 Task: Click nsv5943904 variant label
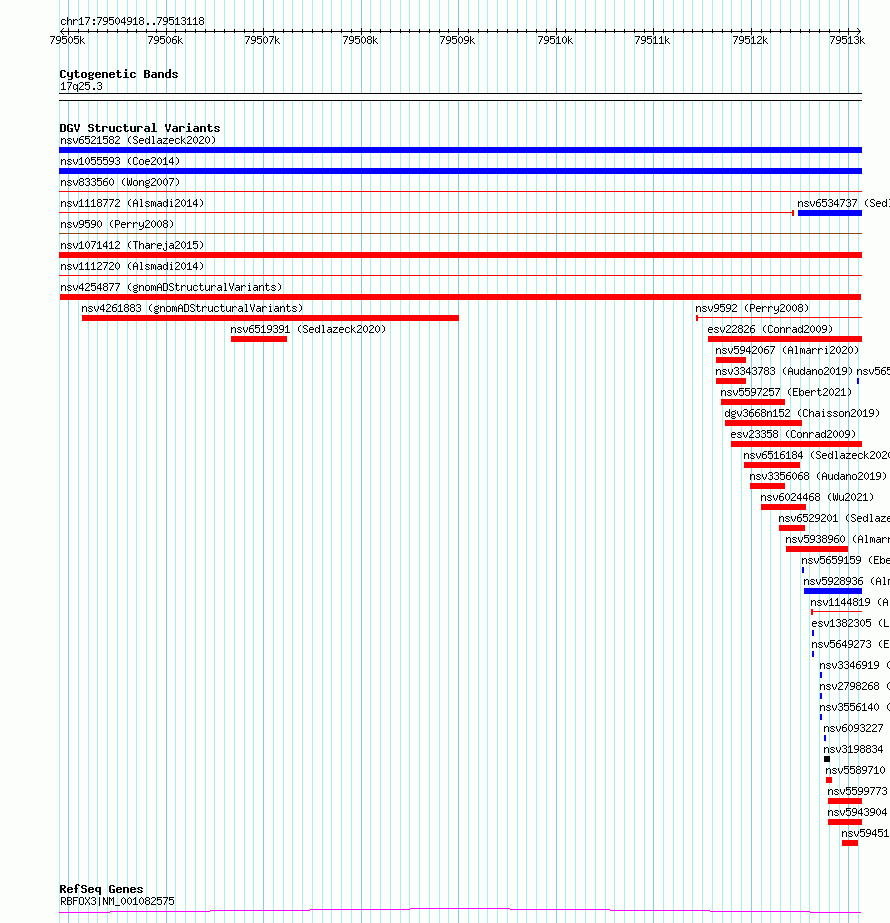coord(857,812)
